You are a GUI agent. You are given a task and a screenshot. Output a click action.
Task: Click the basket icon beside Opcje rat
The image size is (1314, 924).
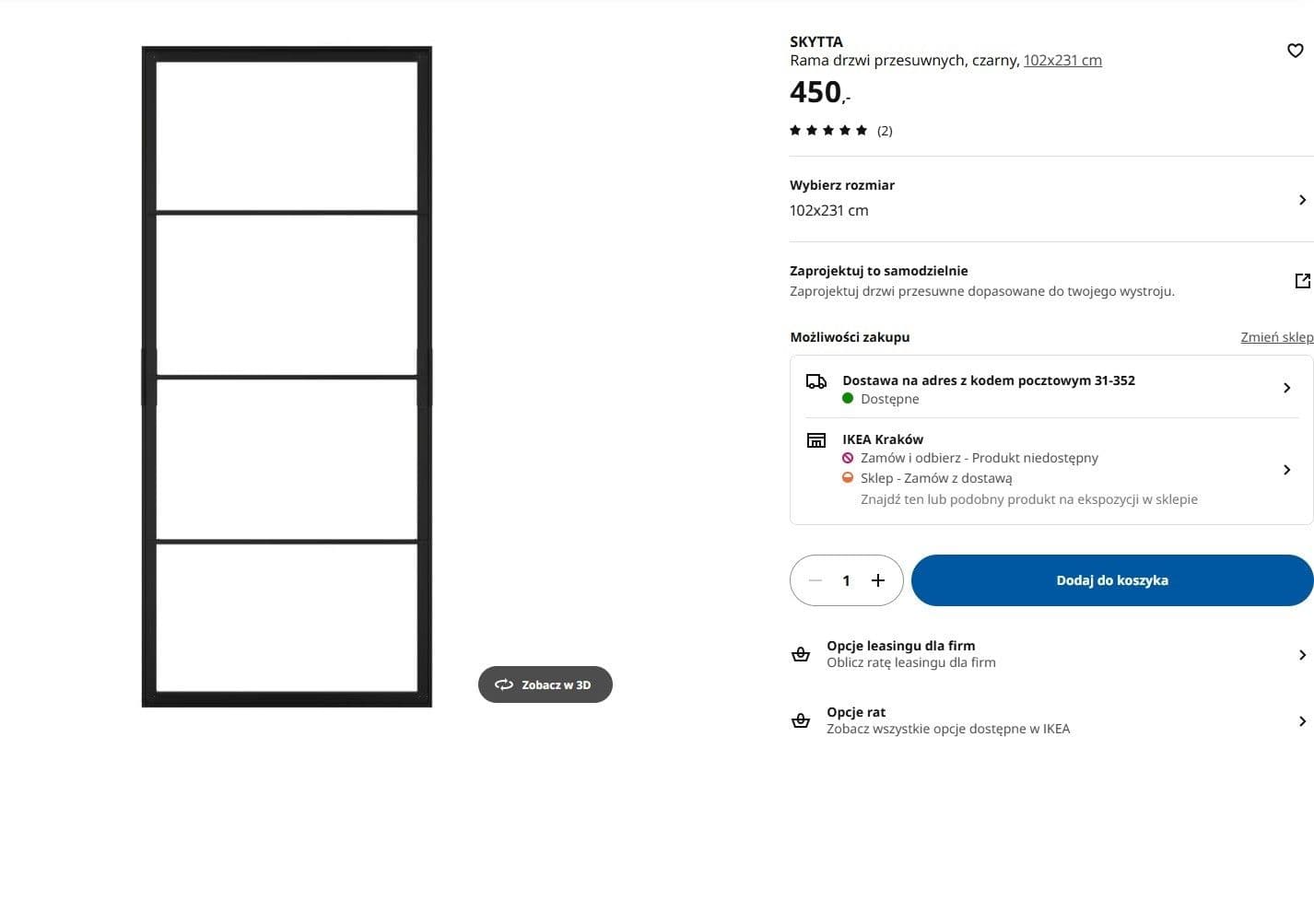click(801, 720)
